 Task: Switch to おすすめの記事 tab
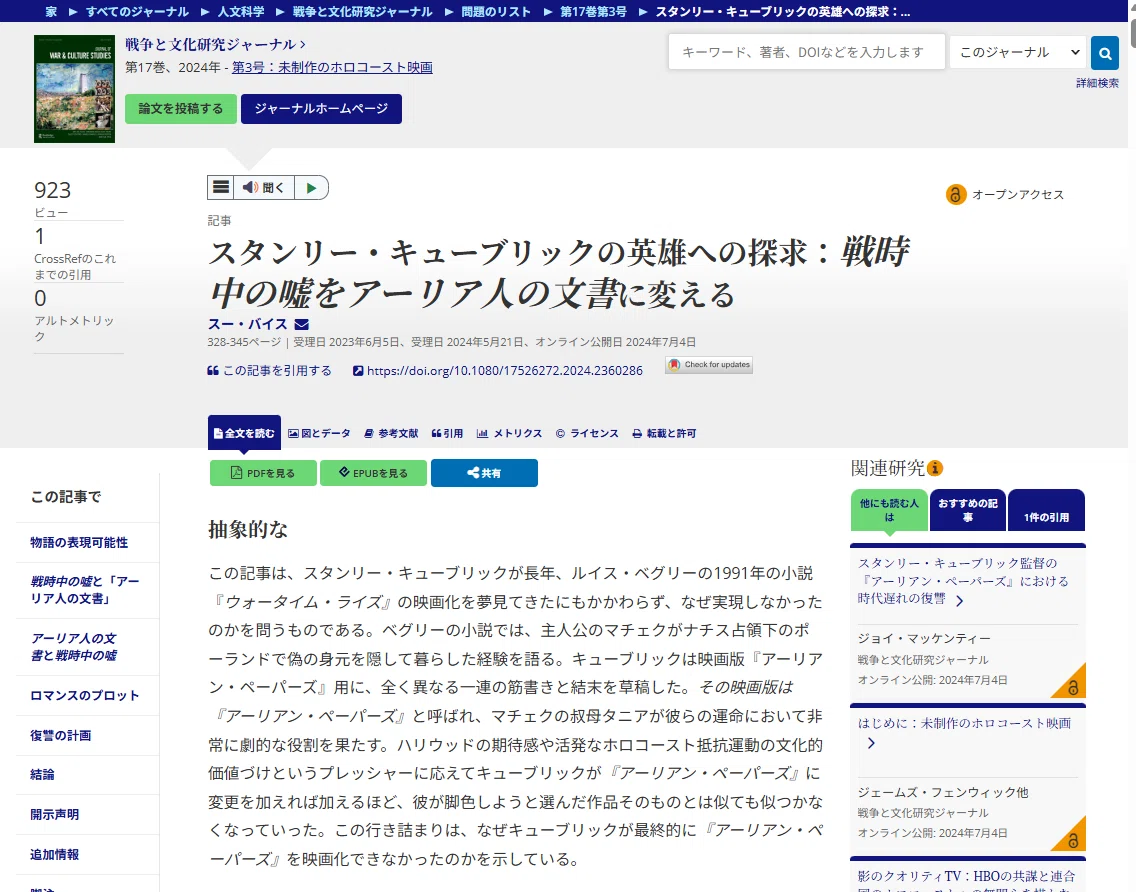[x=968, y=510]
